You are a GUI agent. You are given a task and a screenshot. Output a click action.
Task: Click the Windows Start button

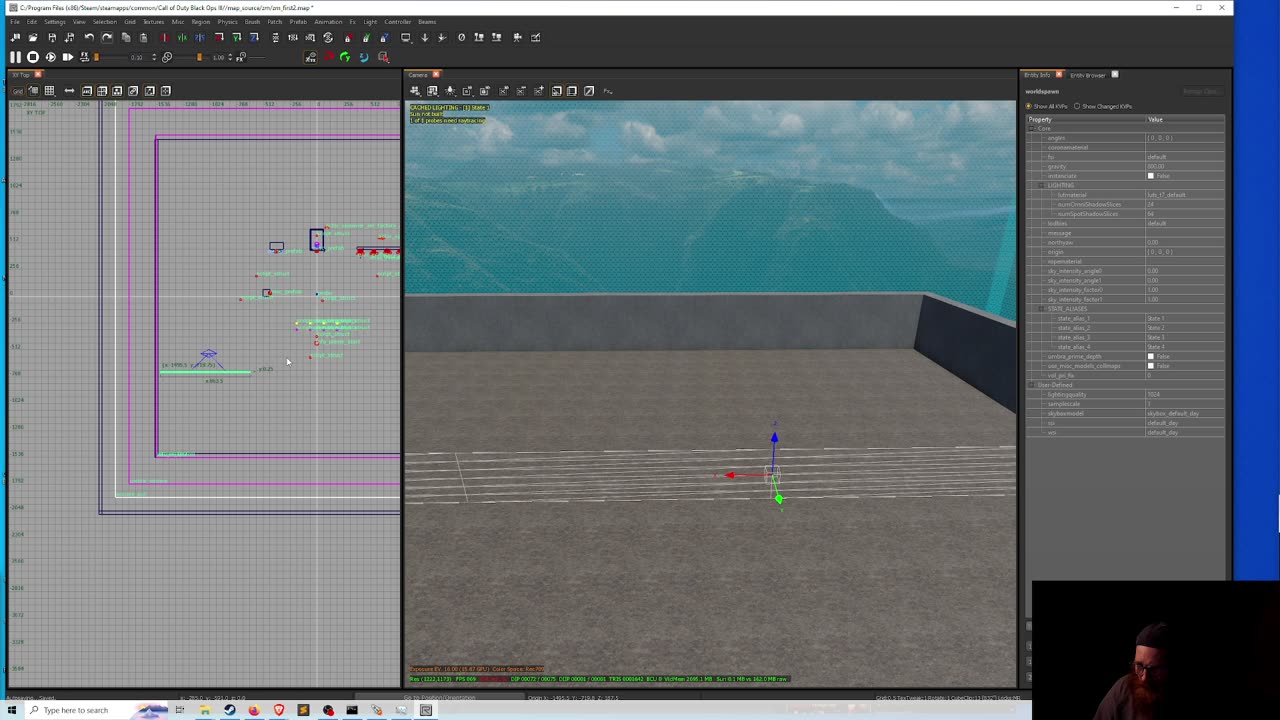click(x=12, y=710)
